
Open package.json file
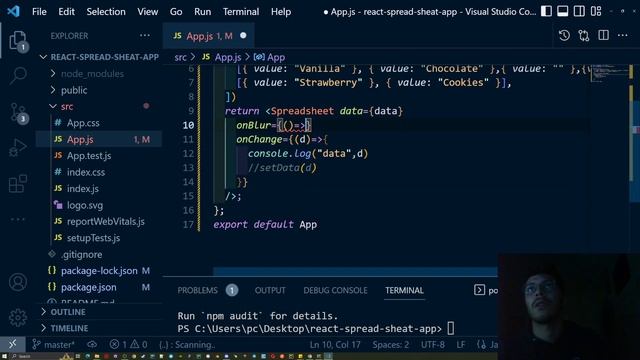click(x=89, y=287)
